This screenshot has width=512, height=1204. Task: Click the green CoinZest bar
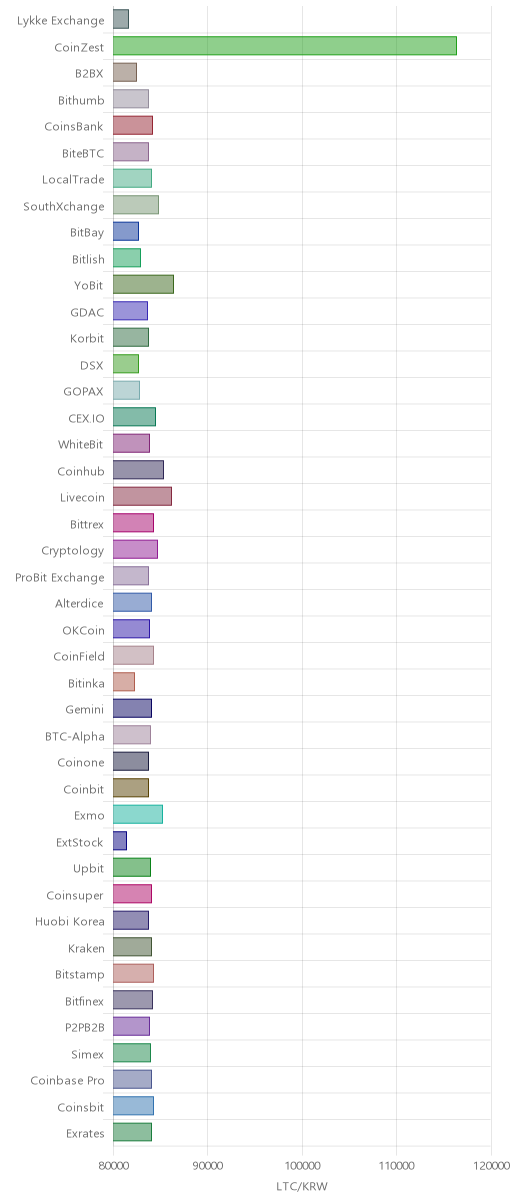click(285, 46)
